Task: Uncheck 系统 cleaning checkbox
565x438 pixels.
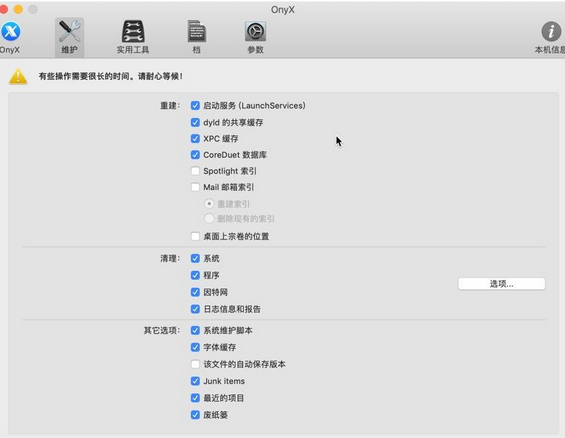Action: (195, 258)
